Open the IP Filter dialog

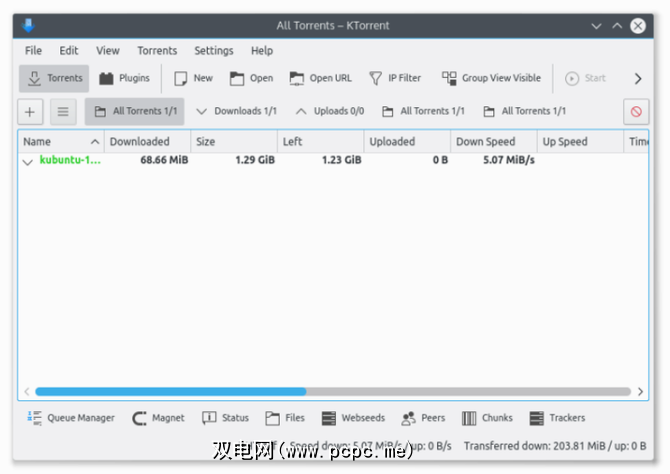395,79
